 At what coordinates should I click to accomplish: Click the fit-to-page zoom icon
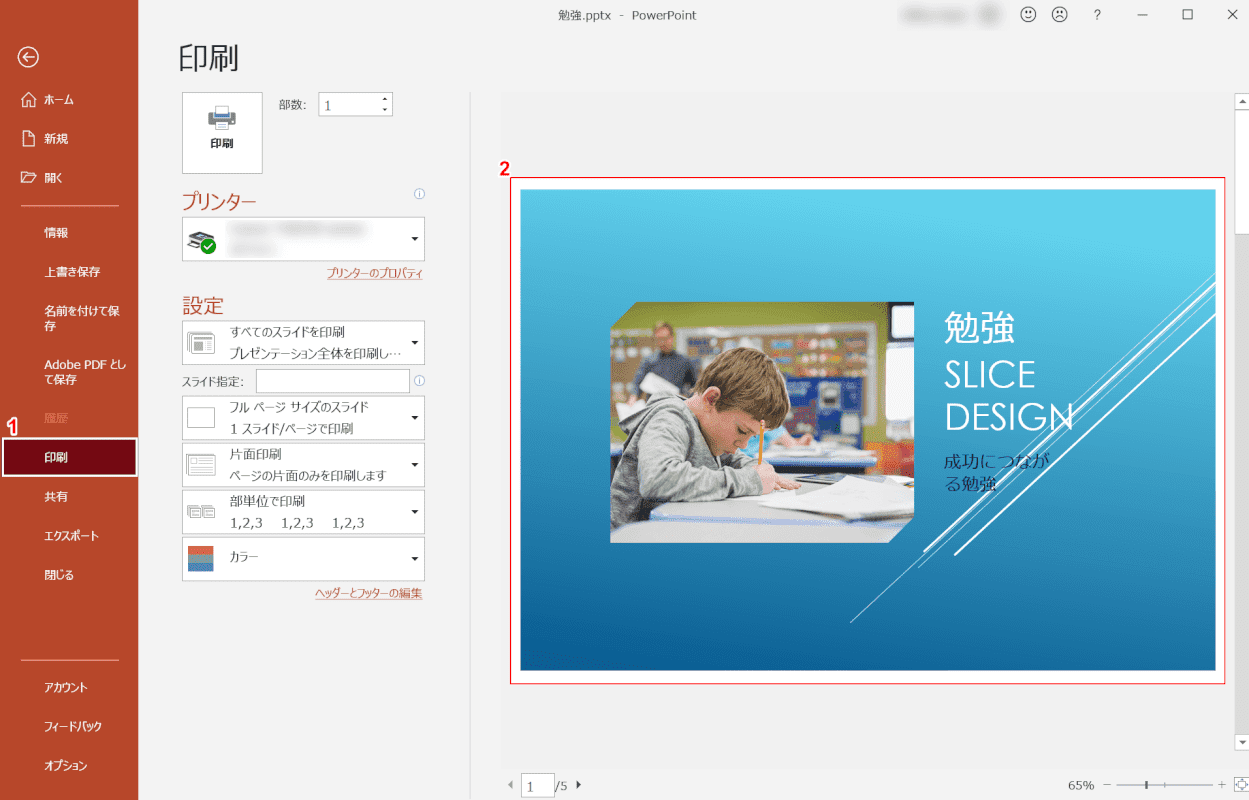pos(1241,785)
